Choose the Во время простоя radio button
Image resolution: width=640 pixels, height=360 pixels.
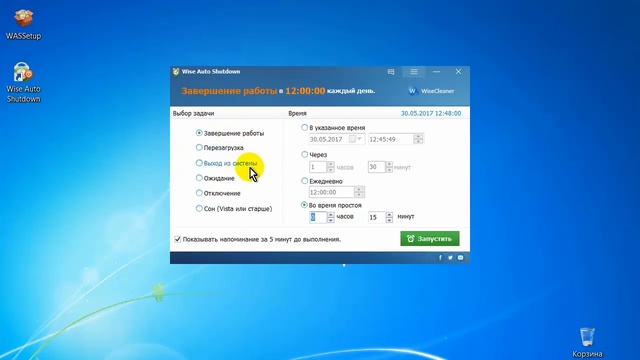click(x=304, y=205)
